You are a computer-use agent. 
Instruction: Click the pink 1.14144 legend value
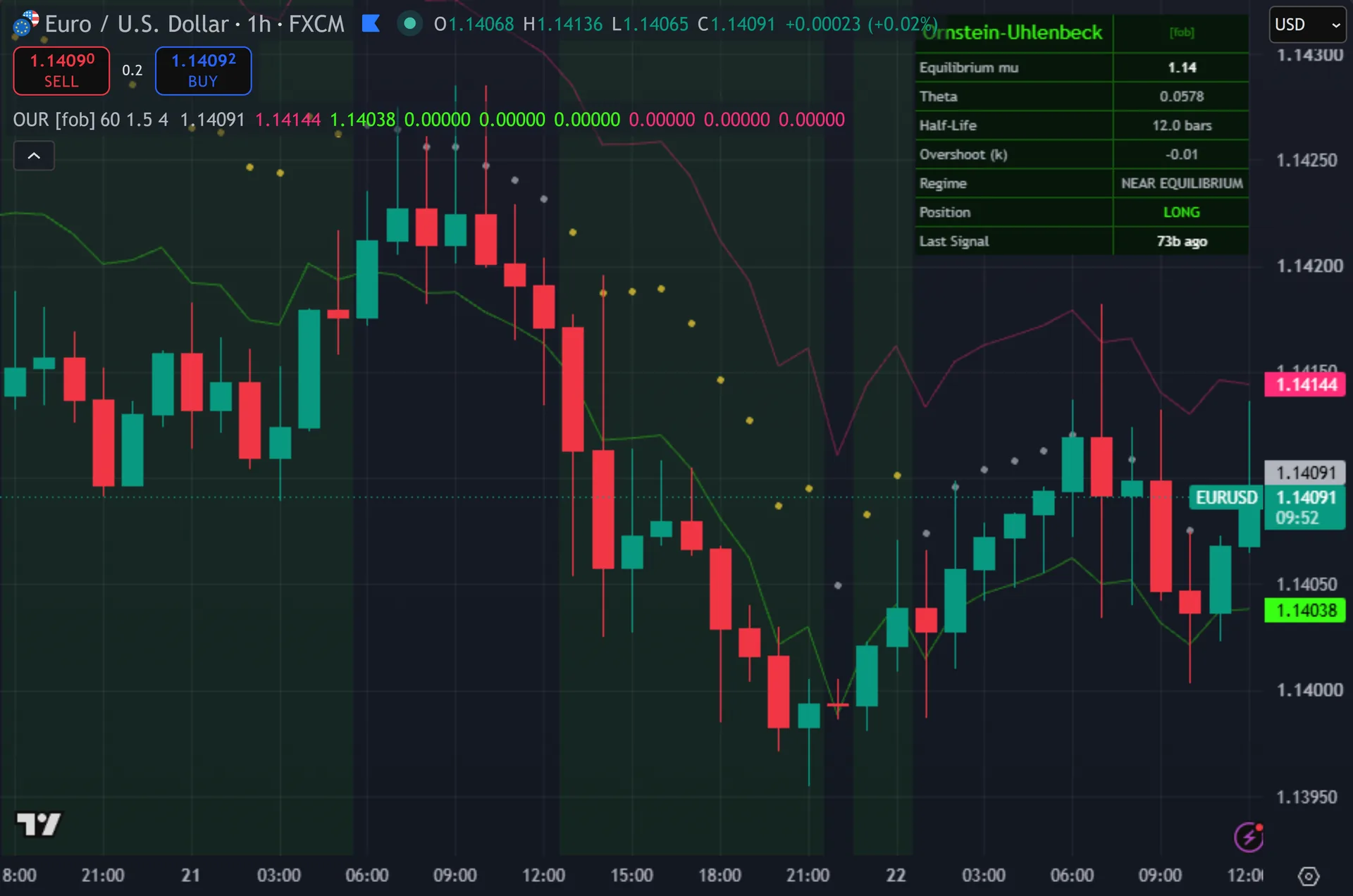click(288, 120)
